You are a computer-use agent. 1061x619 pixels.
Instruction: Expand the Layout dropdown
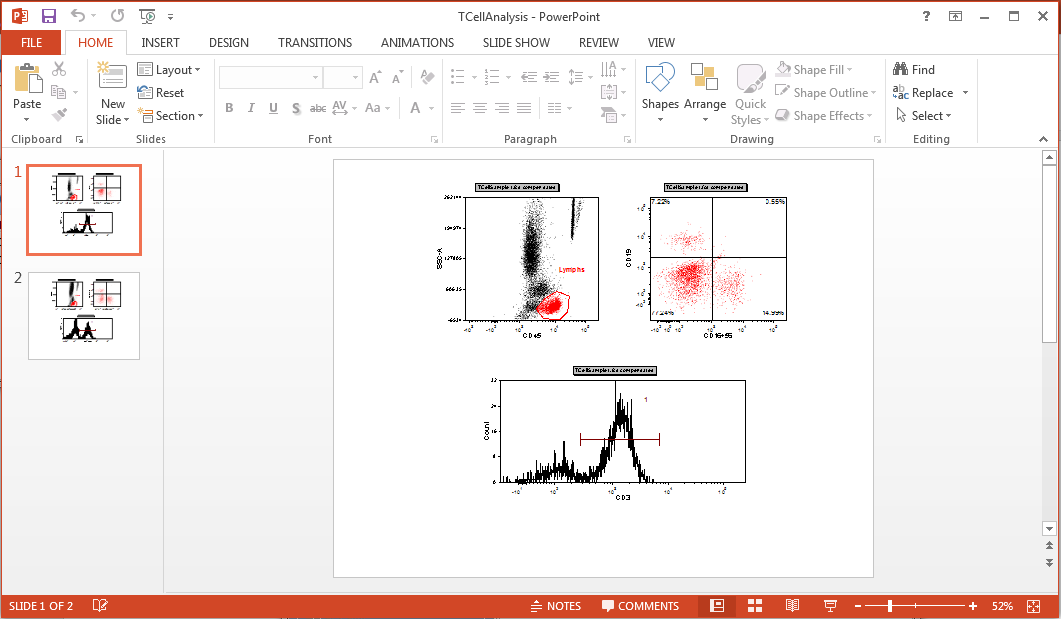169,70
